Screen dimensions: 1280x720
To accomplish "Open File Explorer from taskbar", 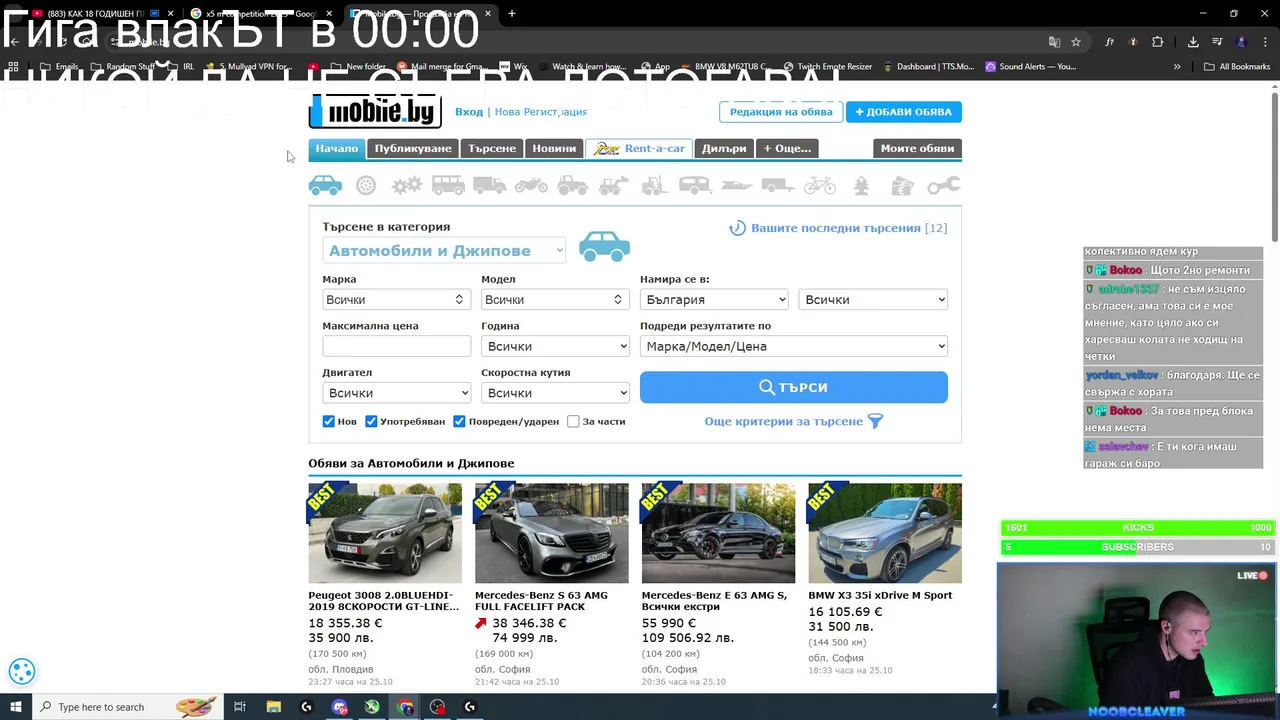I will pyautogui.click(x=273, y=707).
